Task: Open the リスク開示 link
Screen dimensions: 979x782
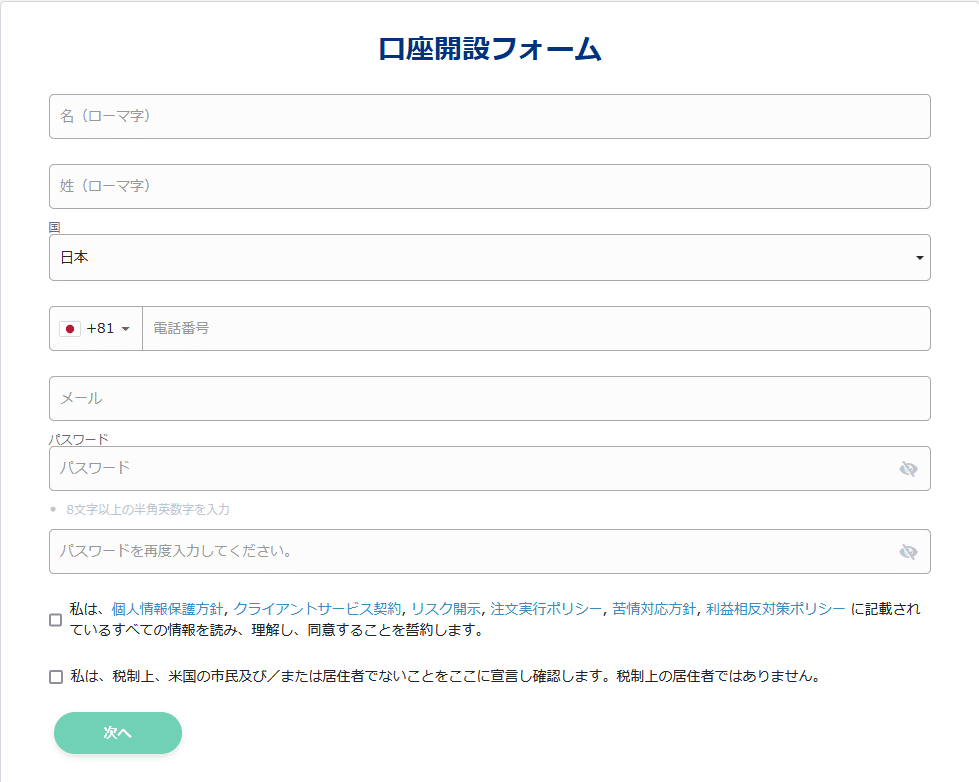Action: point(446,609)
